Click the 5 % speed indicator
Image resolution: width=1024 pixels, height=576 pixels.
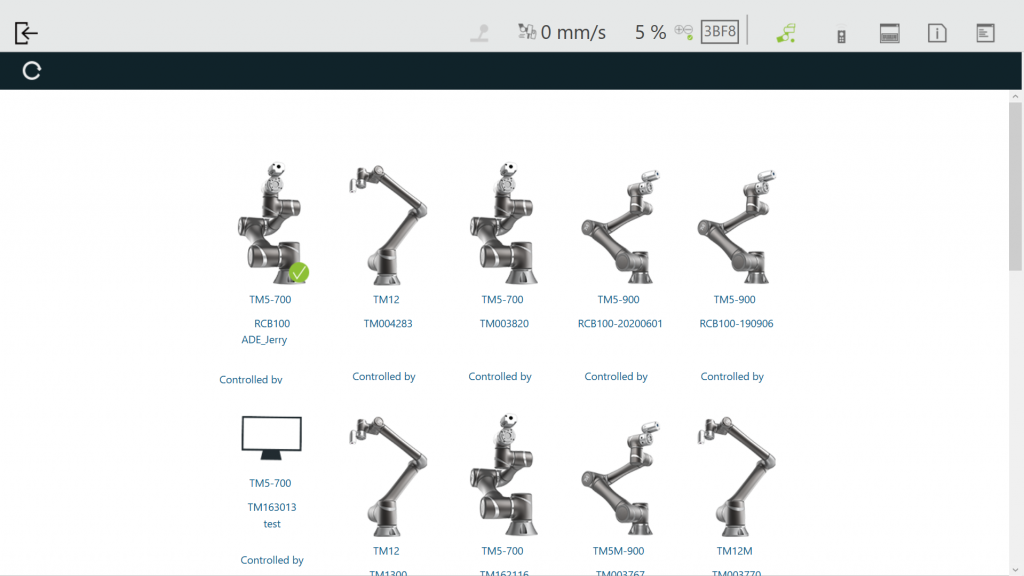coord(650,32)
